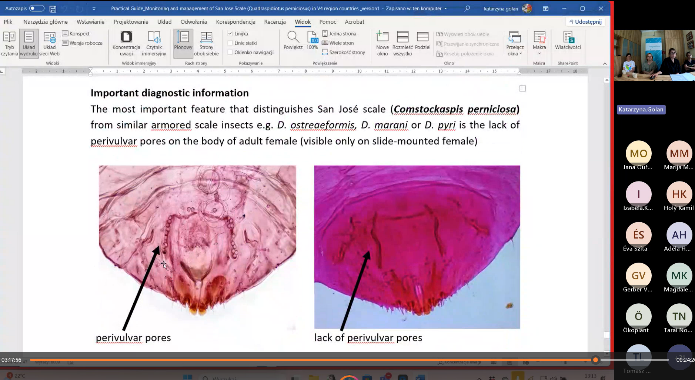Choose Jedna strona zoom option
This screenshot has height=380, width=695.
(340, 34)
